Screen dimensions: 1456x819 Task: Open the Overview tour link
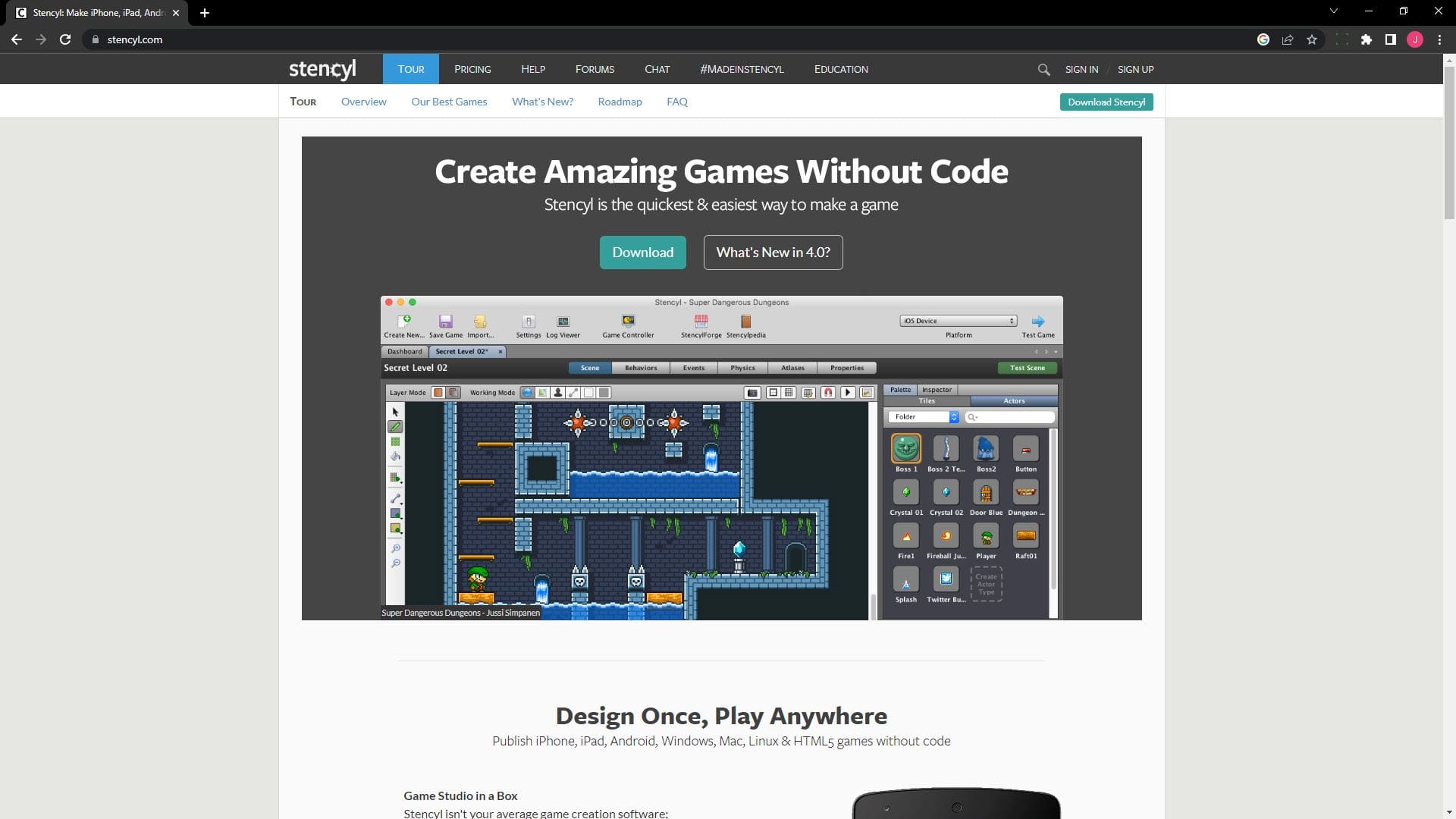tap(364, 102)
